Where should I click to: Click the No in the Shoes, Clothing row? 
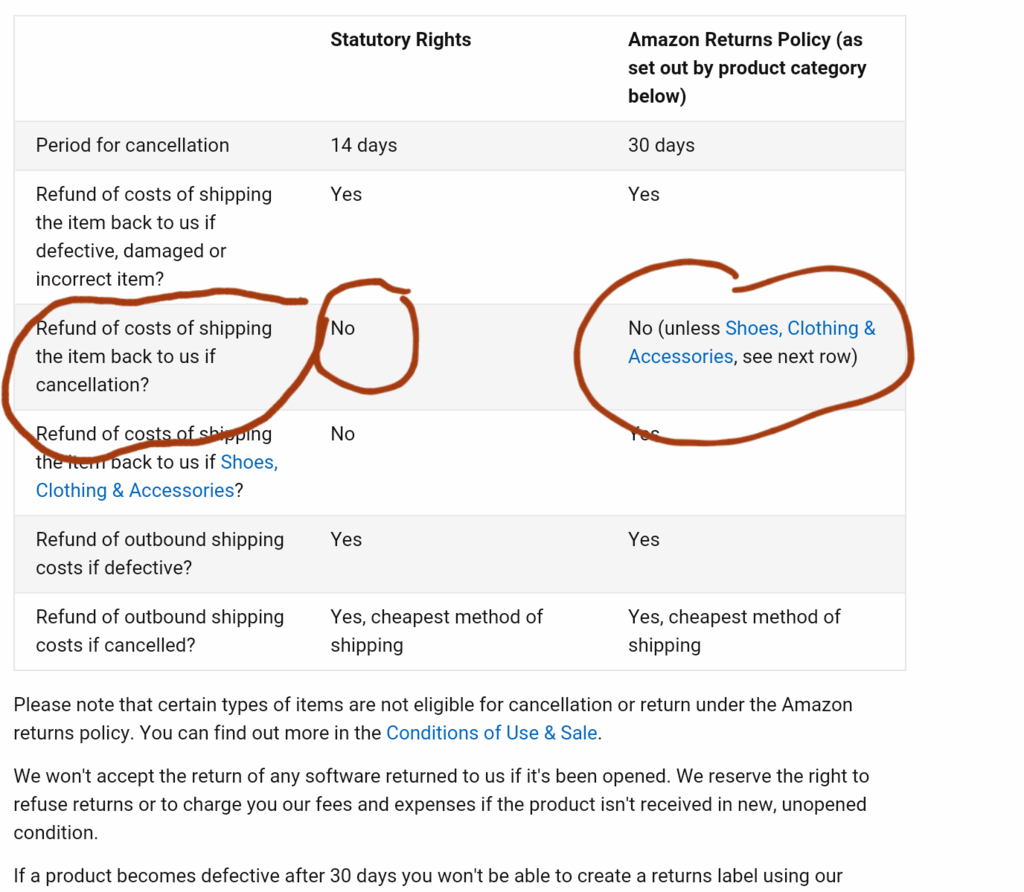[x=343, y=434]
